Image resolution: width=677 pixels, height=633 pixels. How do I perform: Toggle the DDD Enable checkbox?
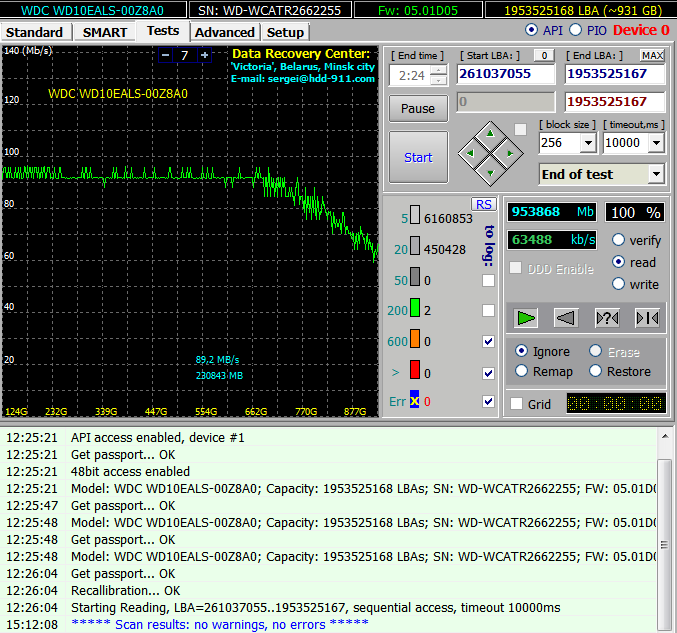(515, 268)
